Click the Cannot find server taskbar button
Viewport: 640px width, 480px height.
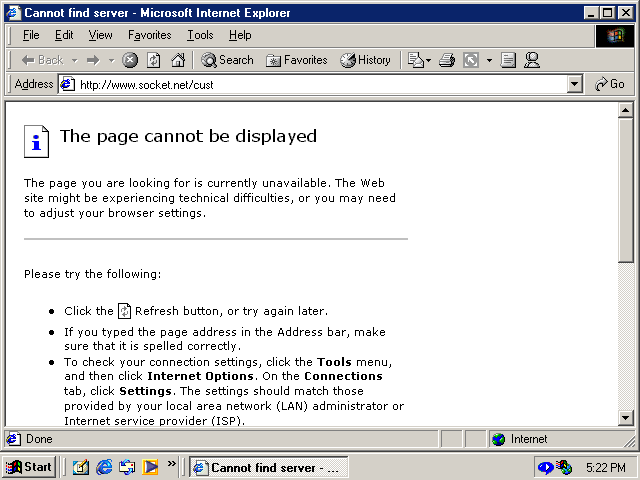tap(269, 467)
